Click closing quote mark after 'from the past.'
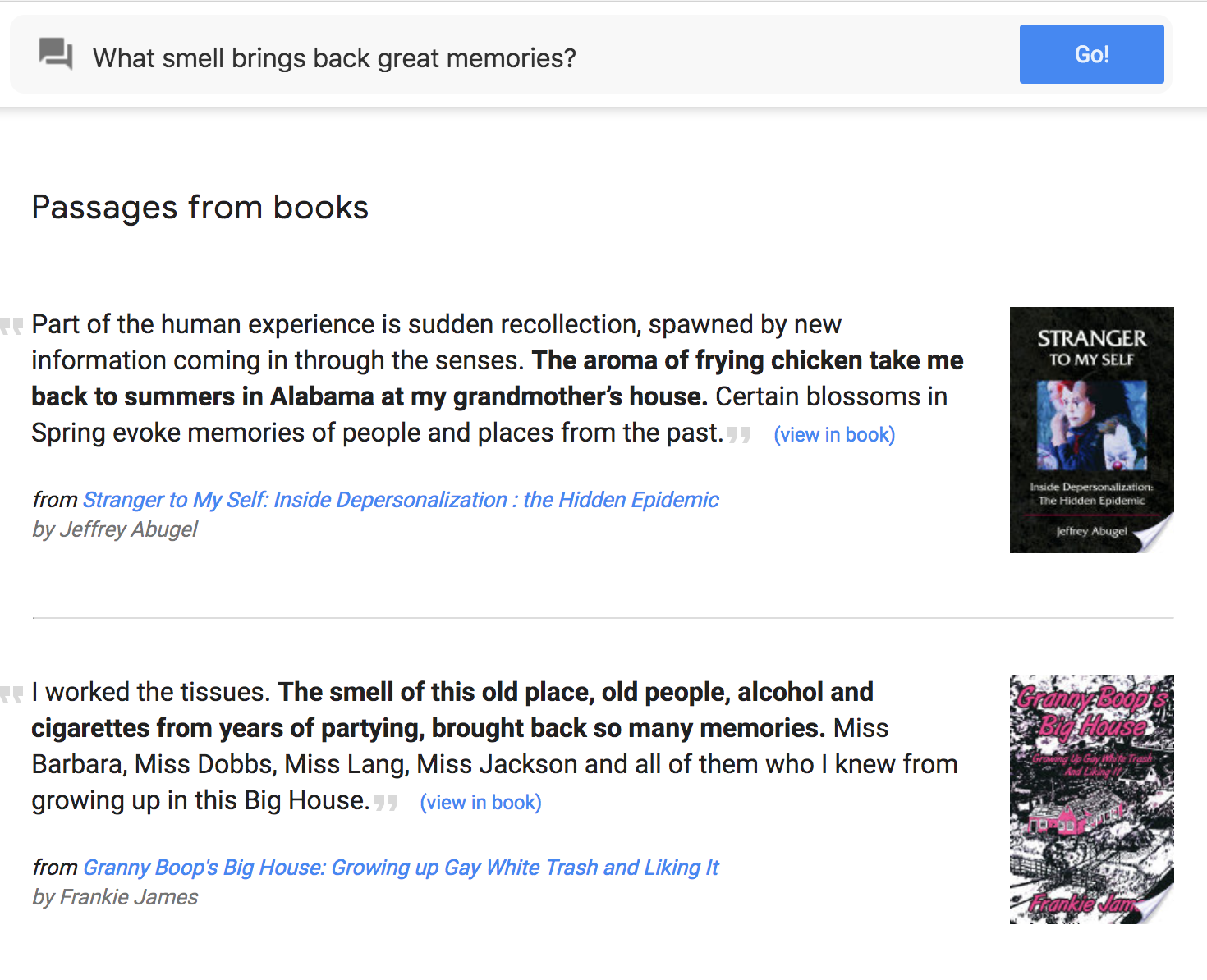Image resolution: width=1207 pixels, height=980 pixels. [x=740, y=435]
